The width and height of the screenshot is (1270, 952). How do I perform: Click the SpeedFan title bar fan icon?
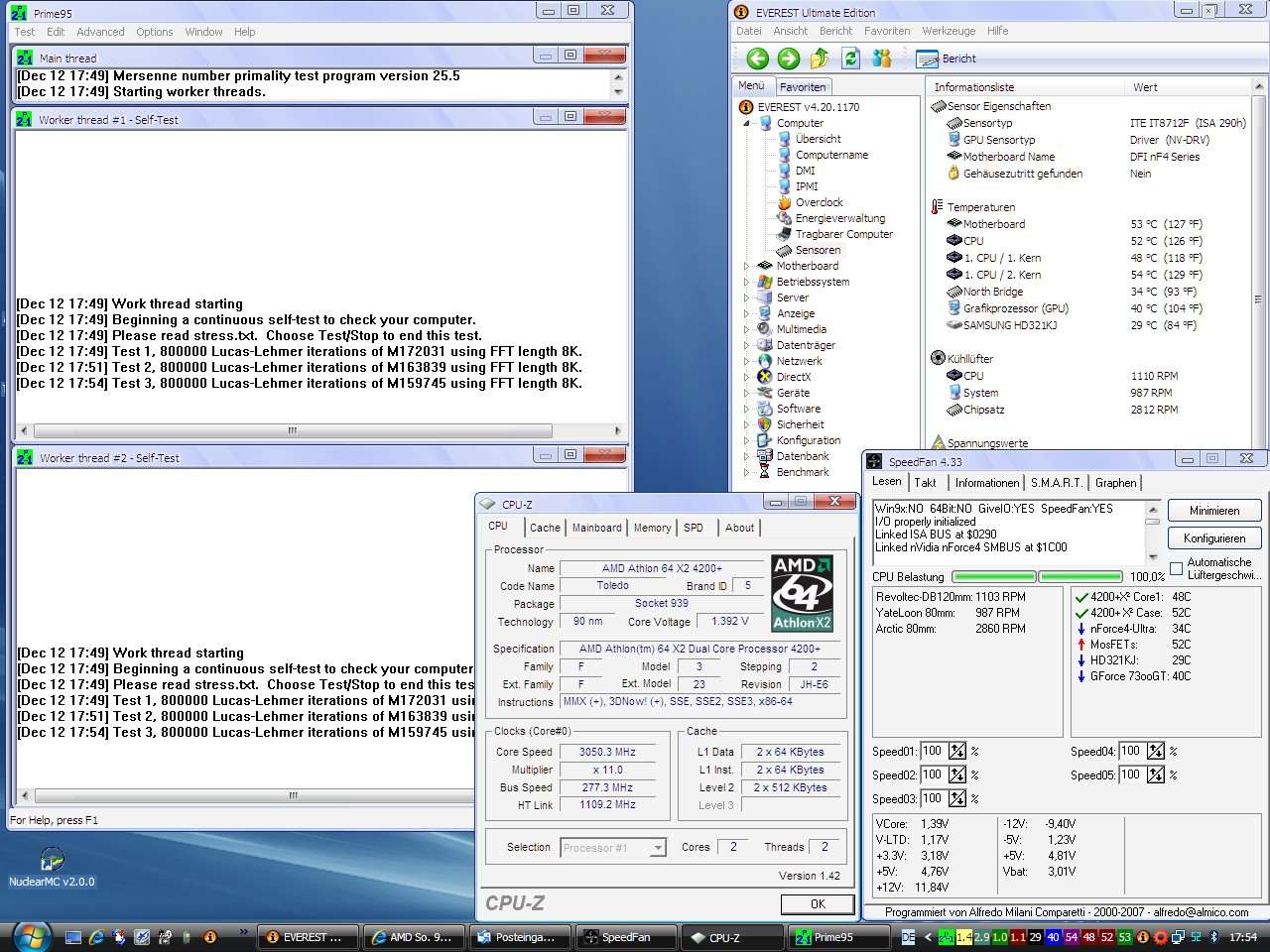[874, 461]
